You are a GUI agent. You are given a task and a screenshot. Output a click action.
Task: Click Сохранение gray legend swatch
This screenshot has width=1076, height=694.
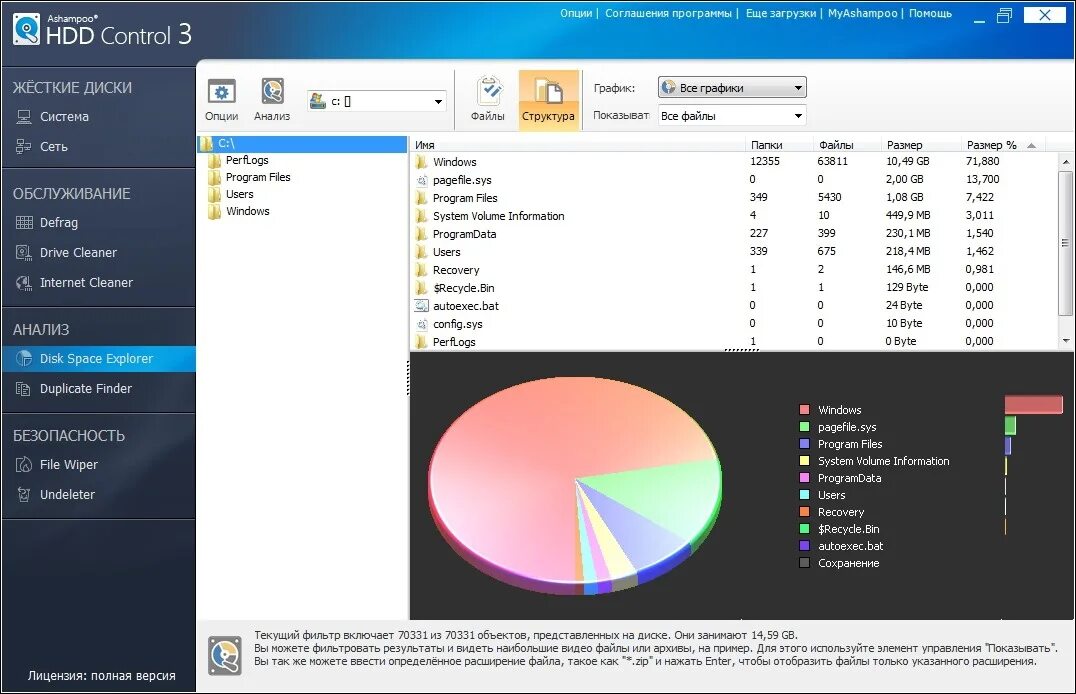804,563
